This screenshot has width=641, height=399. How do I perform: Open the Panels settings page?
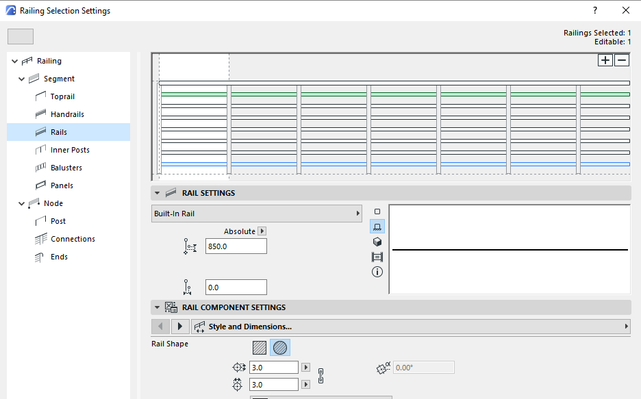click(62, 186)
